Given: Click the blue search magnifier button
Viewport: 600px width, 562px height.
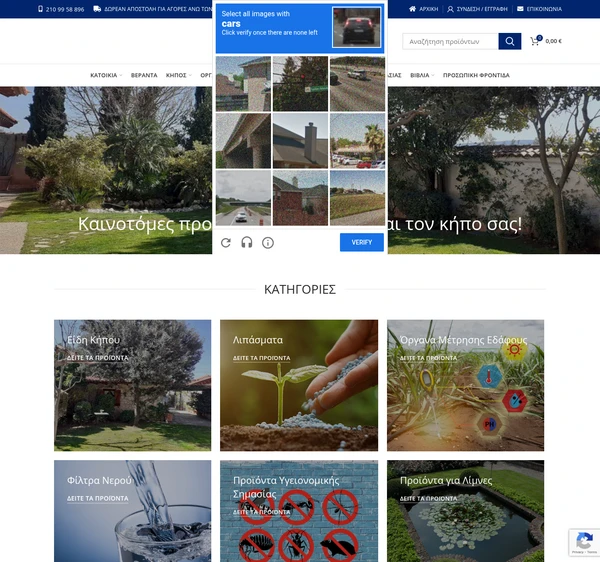Looking at the screenshot, I should pyautogui.click(x=510, y=41).
